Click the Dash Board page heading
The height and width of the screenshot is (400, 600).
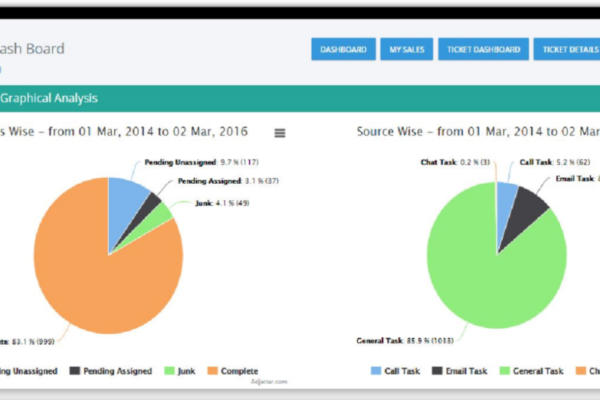[32, 49]
